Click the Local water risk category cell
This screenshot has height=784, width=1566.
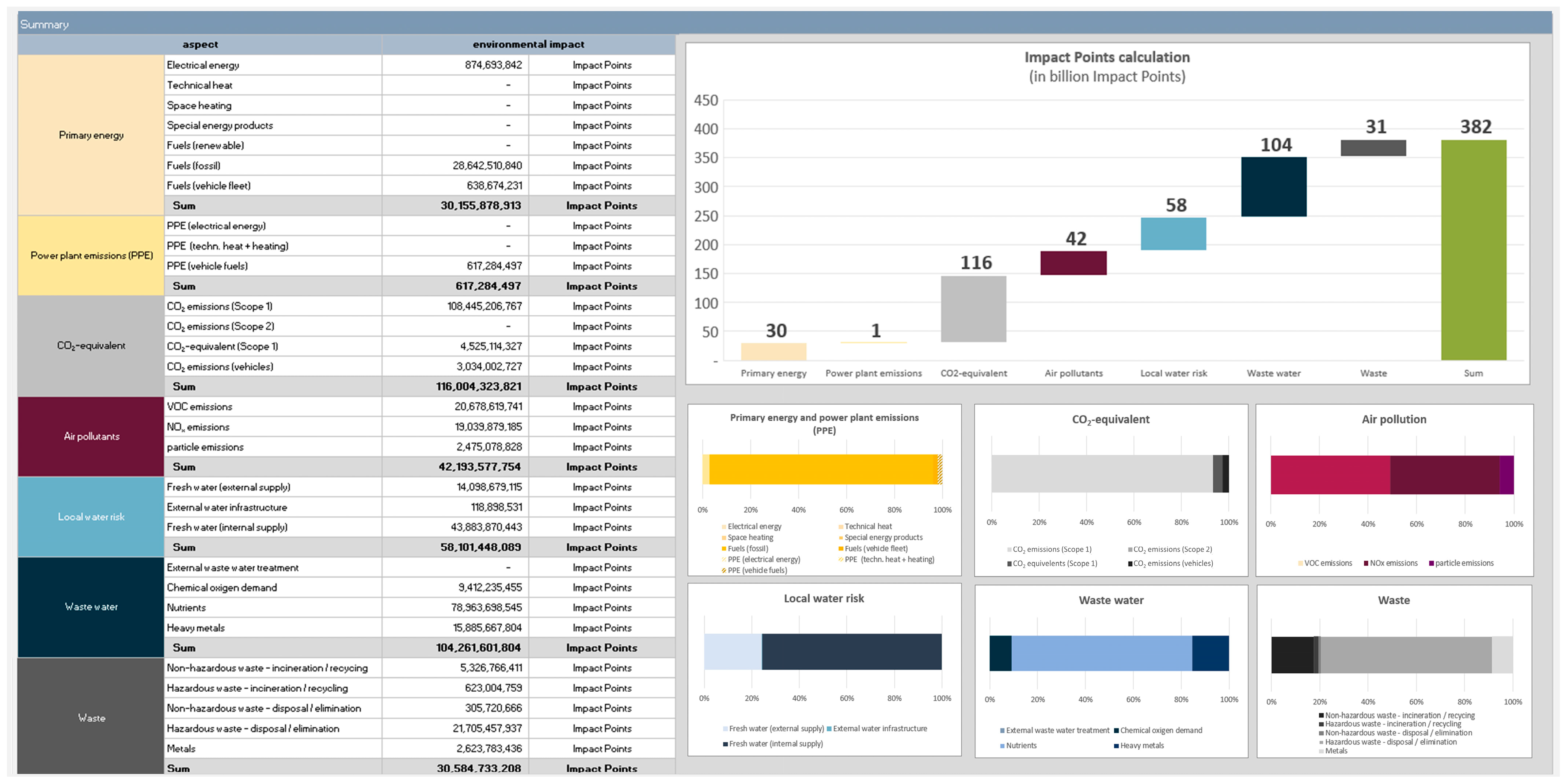(91, 517)
